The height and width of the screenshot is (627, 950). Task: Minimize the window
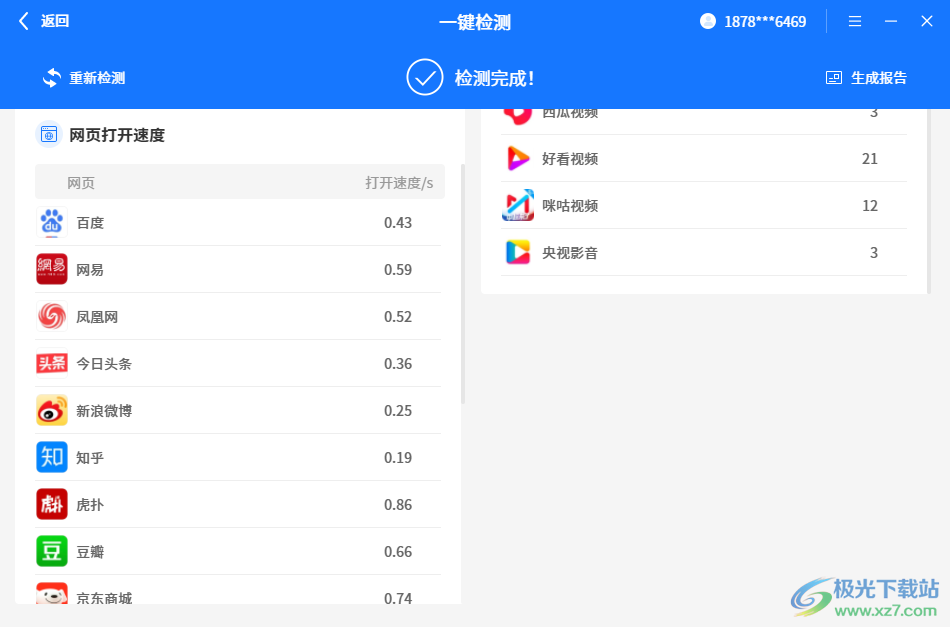click(x=891, y=21)
